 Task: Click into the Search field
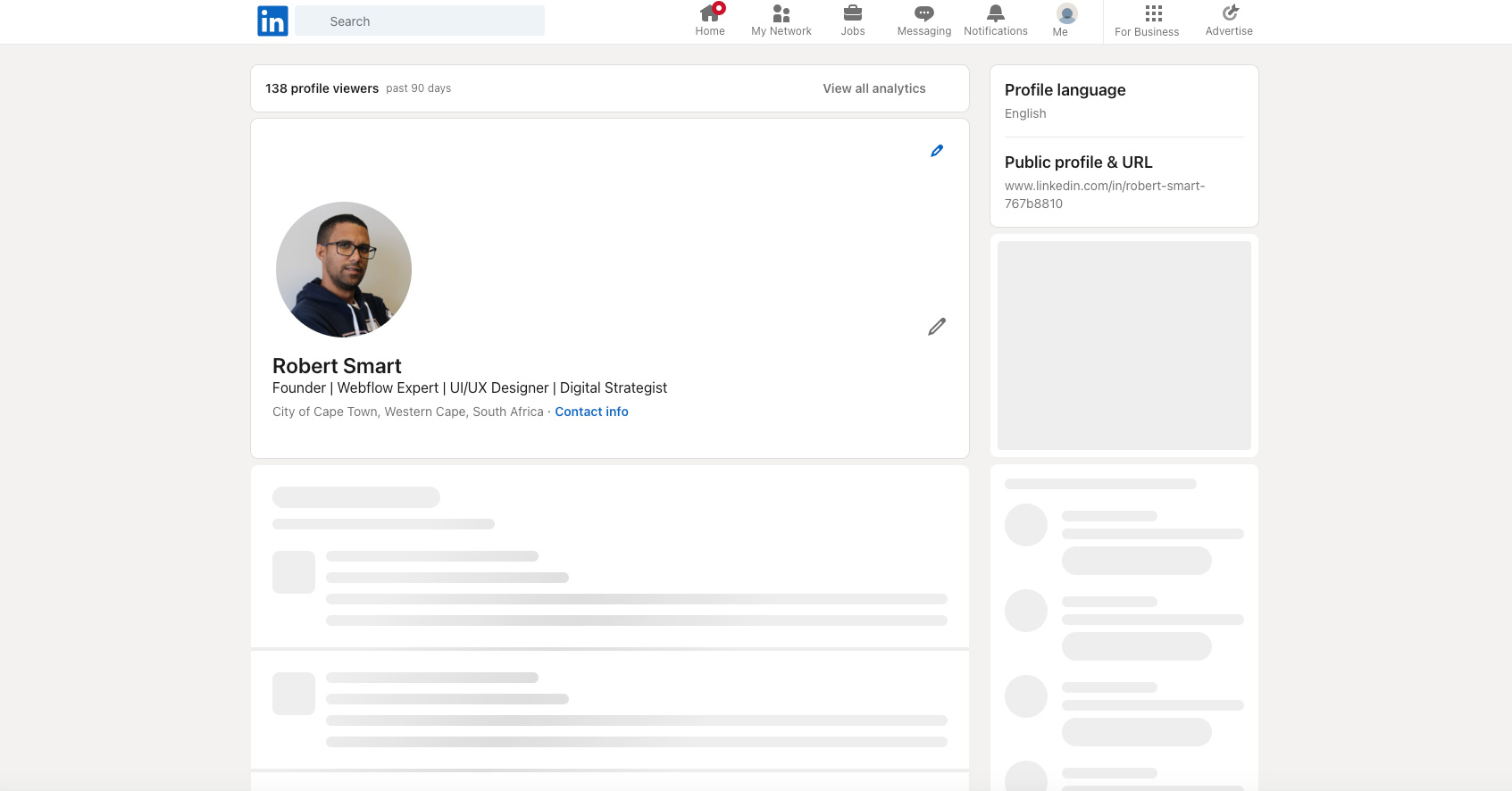(420, 21)
